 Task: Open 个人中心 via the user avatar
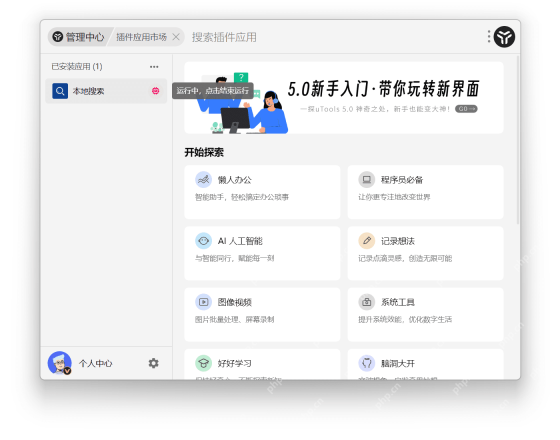point(60,363)
